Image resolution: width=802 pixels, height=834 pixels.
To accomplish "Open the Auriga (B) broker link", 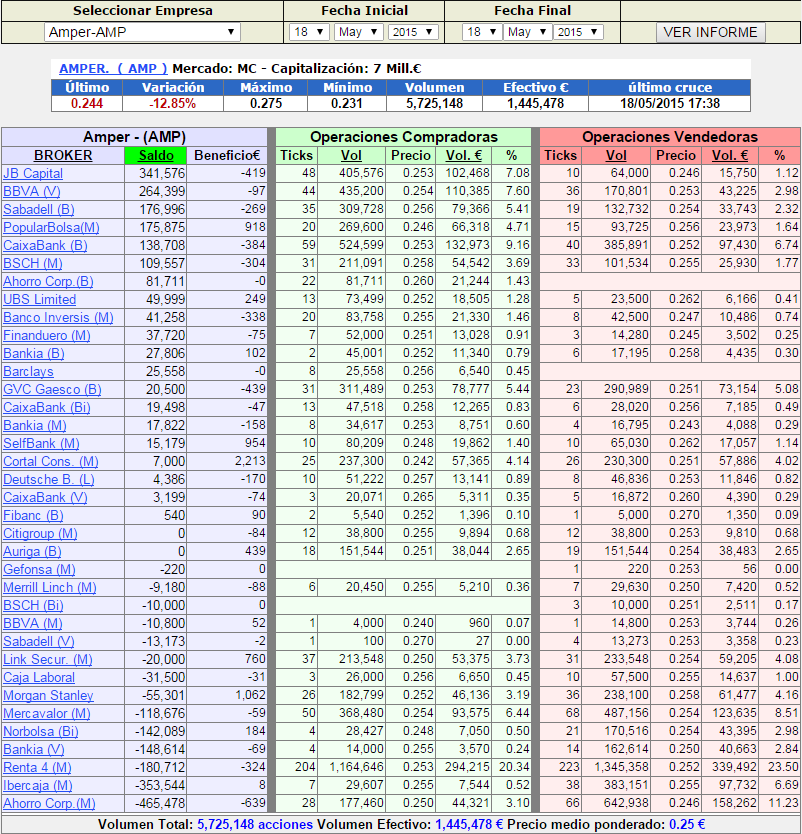I will coord(32,552).
